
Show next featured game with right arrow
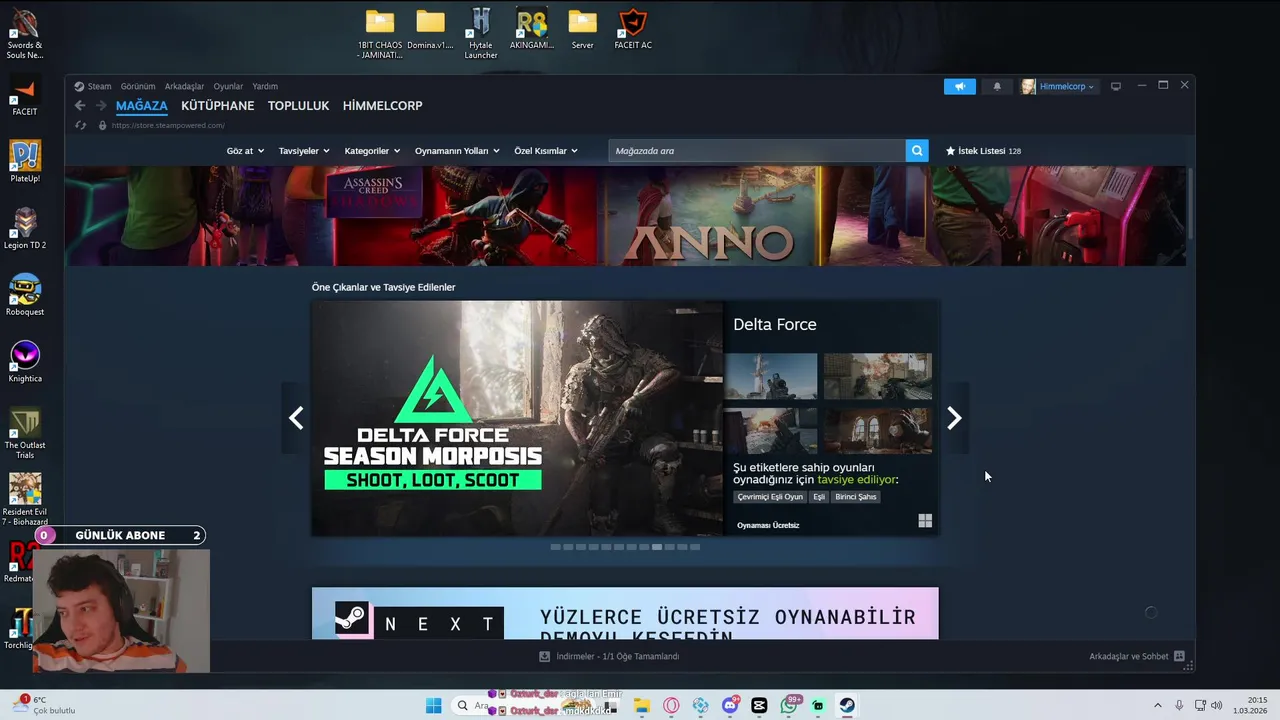[954, 418]
